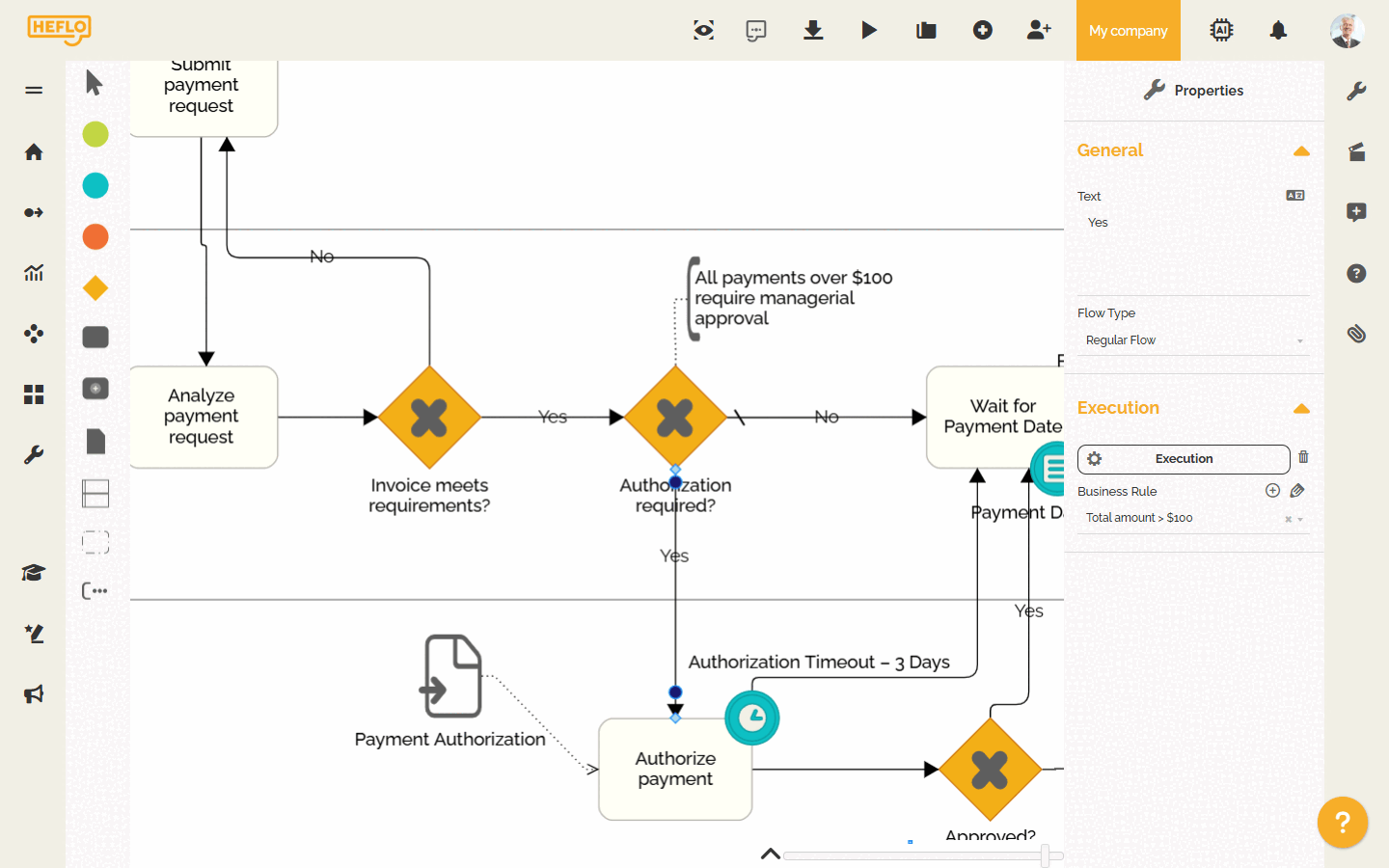Open the notifications bell

pyautogui.click(x=1278, y=31)
